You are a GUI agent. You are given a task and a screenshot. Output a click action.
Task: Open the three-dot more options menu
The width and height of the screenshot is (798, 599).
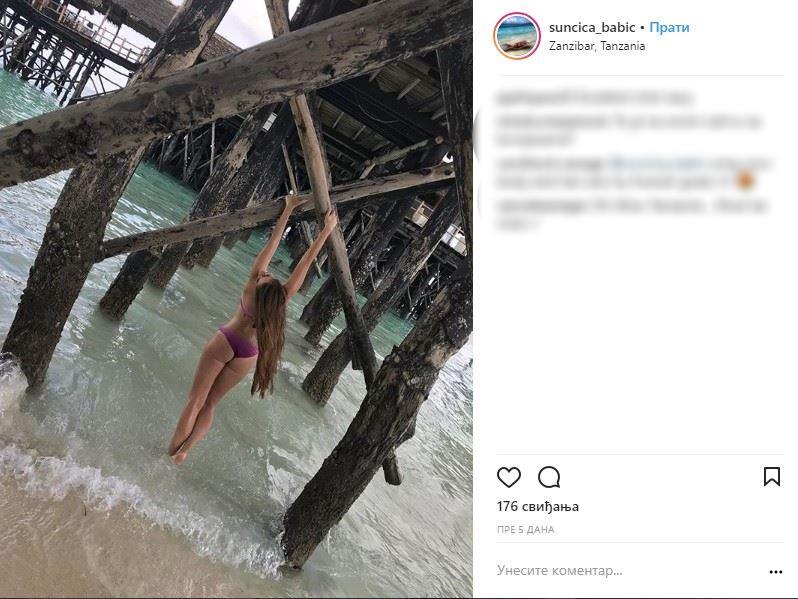[x=775, y=572]
